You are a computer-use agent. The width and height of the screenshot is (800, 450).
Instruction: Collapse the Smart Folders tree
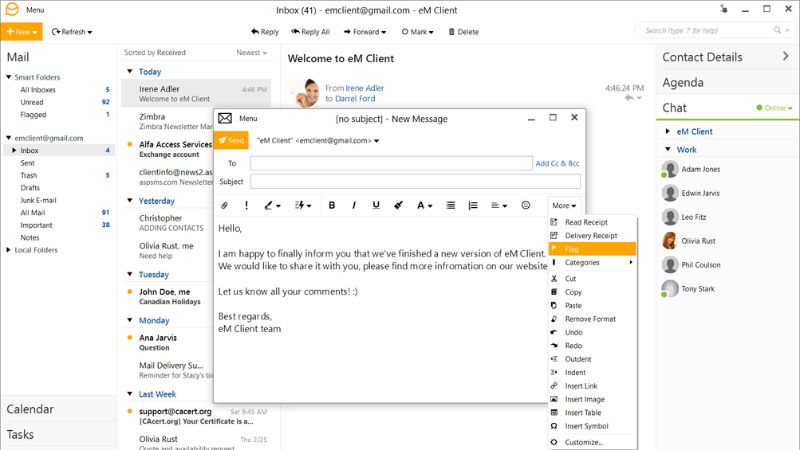(x=9, y=77)
